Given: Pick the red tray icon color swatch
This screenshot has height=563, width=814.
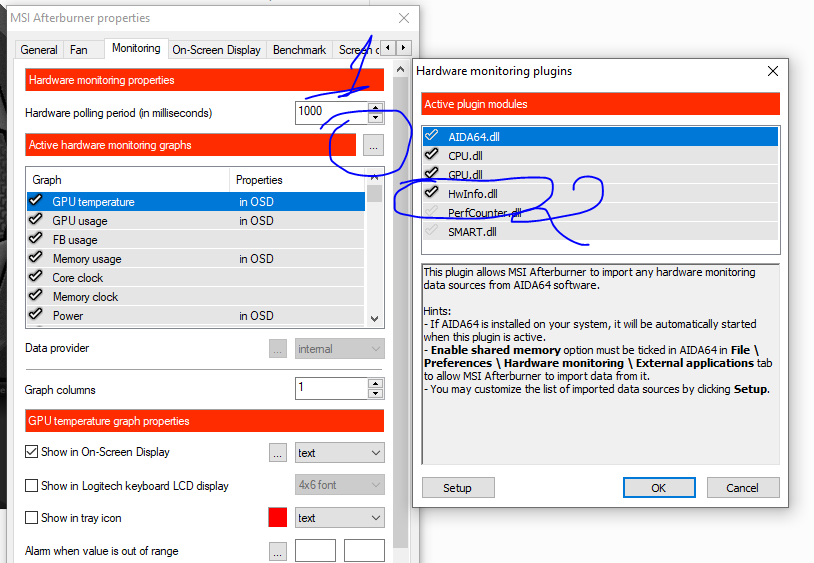Looking at the screenshot, I should tap(278, 517).
